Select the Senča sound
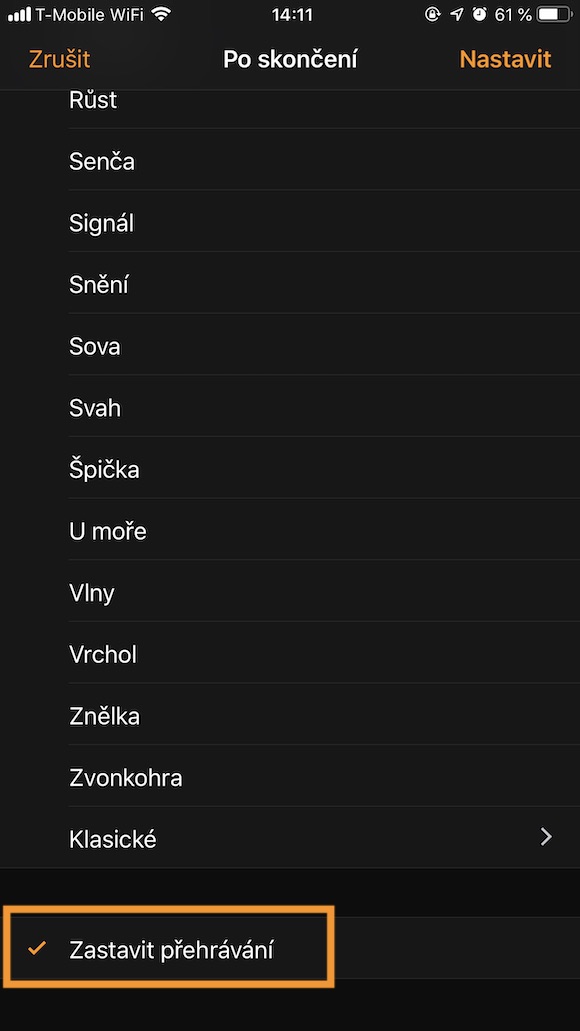The width and height of the screenshot is (580, 1031). 290,160
